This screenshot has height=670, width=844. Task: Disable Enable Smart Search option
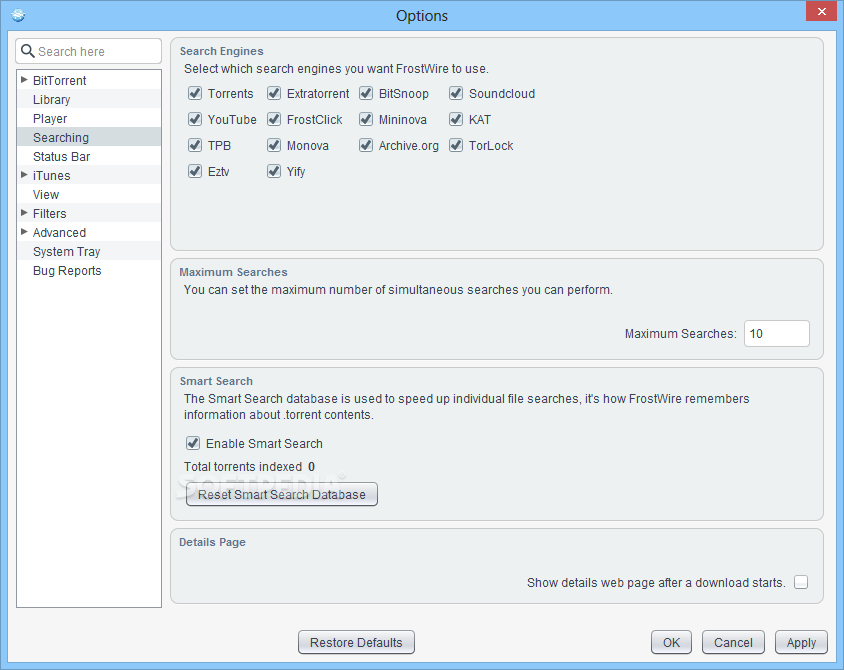(x=193, y=443)
